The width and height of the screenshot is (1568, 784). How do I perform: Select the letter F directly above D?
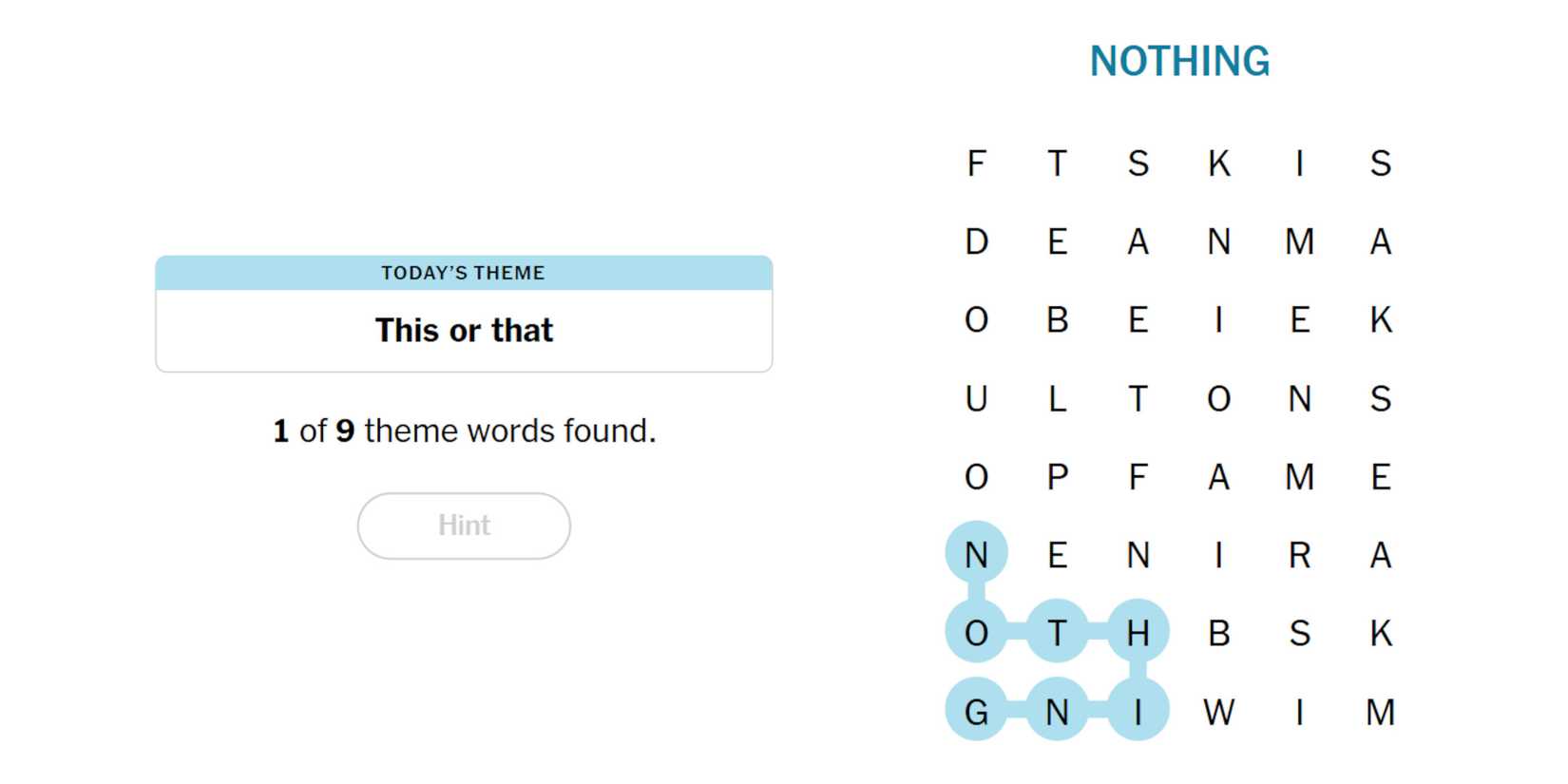976,163
